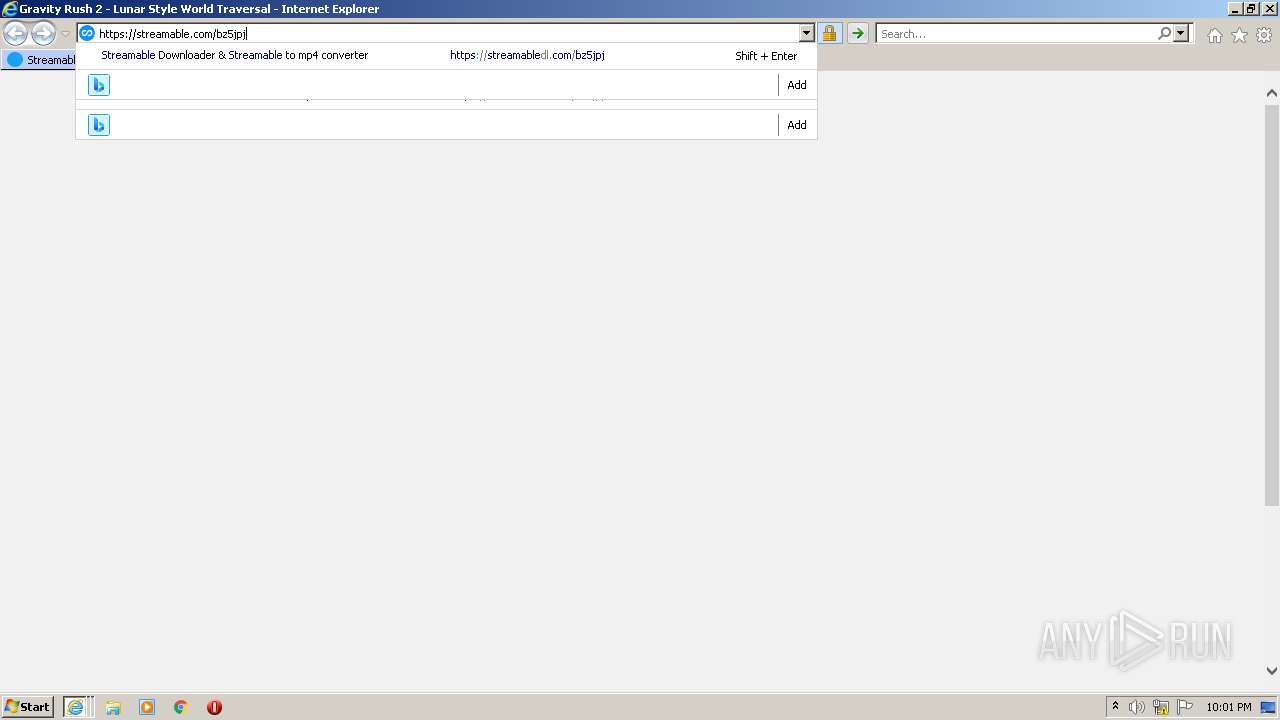
Task: Click Action Center flag tray icon
Action: coord(1185,707)
